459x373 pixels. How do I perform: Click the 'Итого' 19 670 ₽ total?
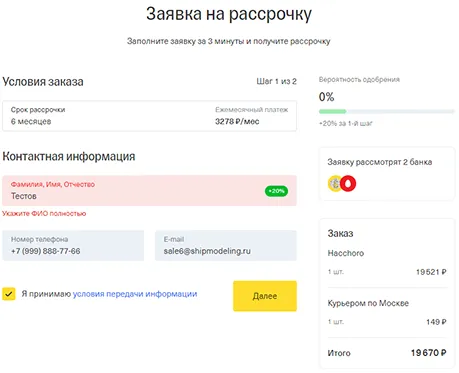pyautogui.click(x=387, y=353)
